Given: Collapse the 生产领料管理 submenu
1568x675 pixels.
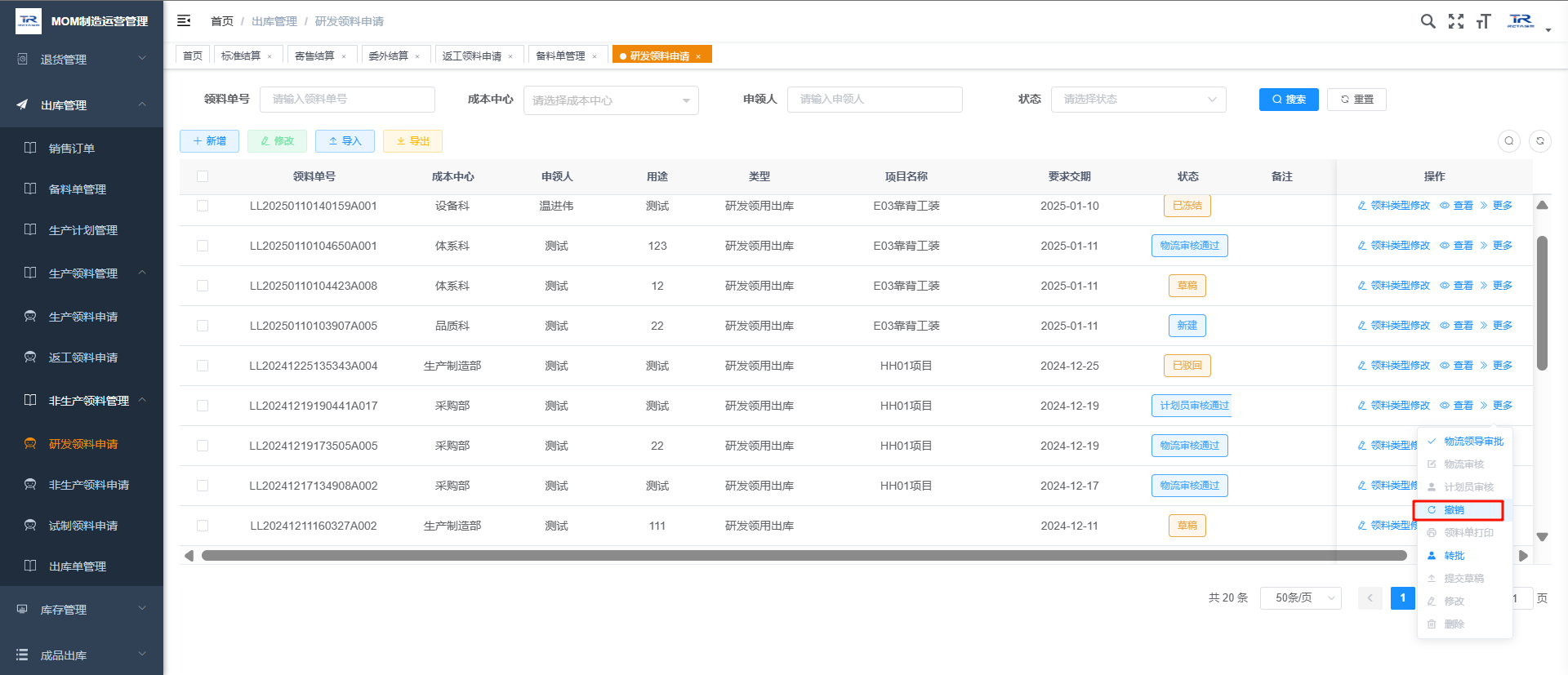Looking at the screenshot, I should point(83,273).
